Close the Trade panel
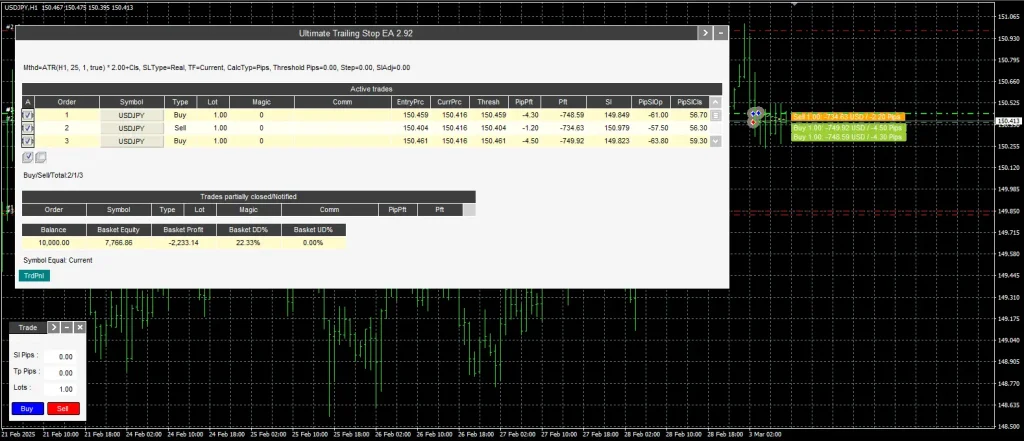The image size is (1024, 441). 80,327
